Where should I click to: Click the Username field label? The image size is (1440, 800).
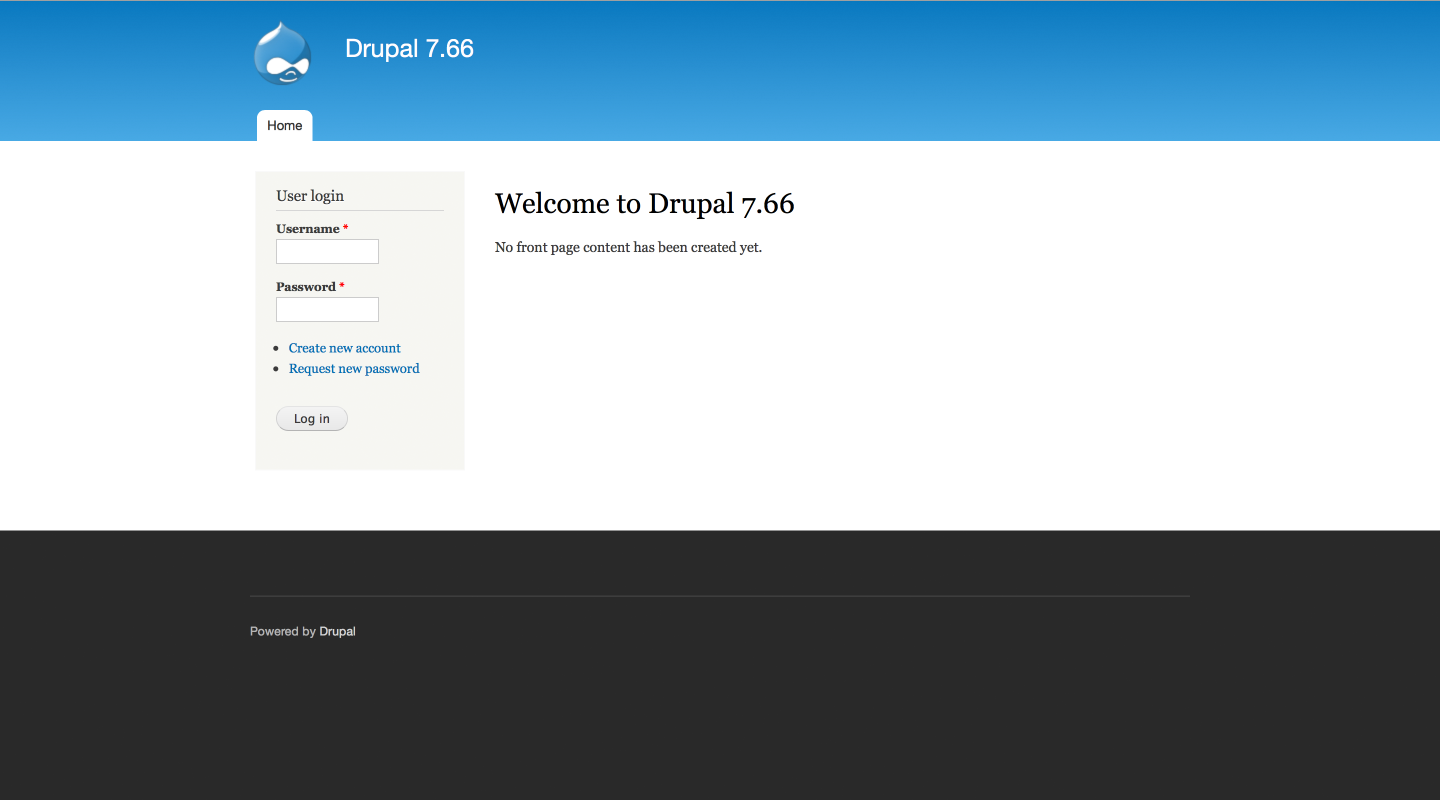(308, 229)
